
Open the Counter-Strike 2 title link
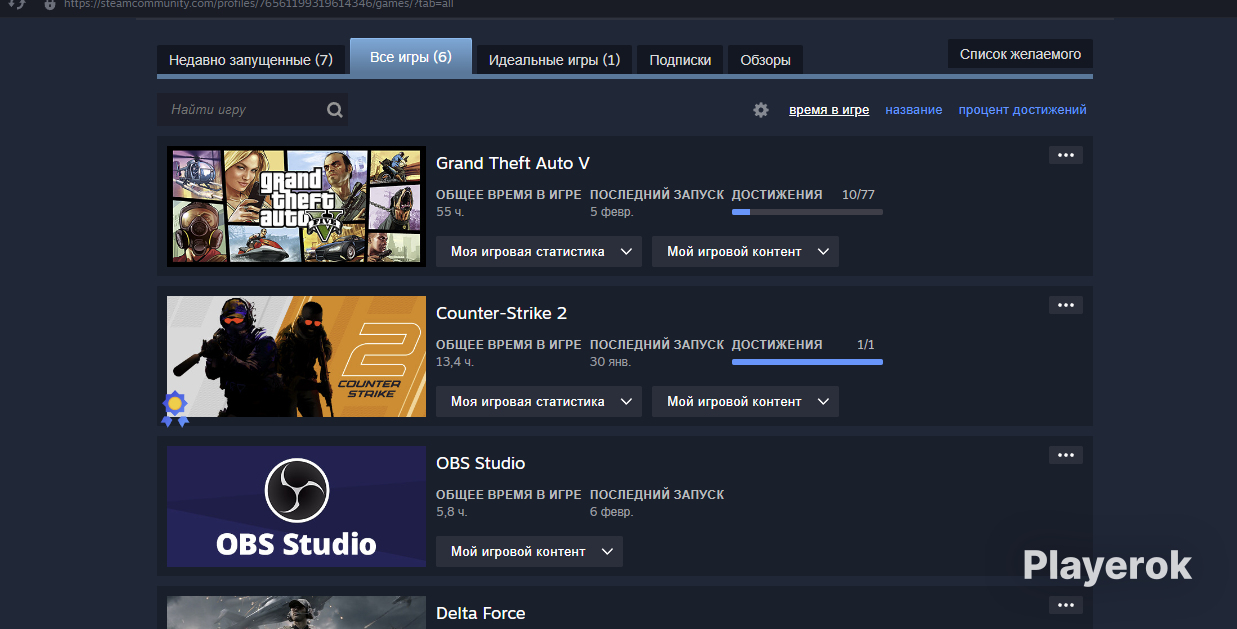point(502,313)
